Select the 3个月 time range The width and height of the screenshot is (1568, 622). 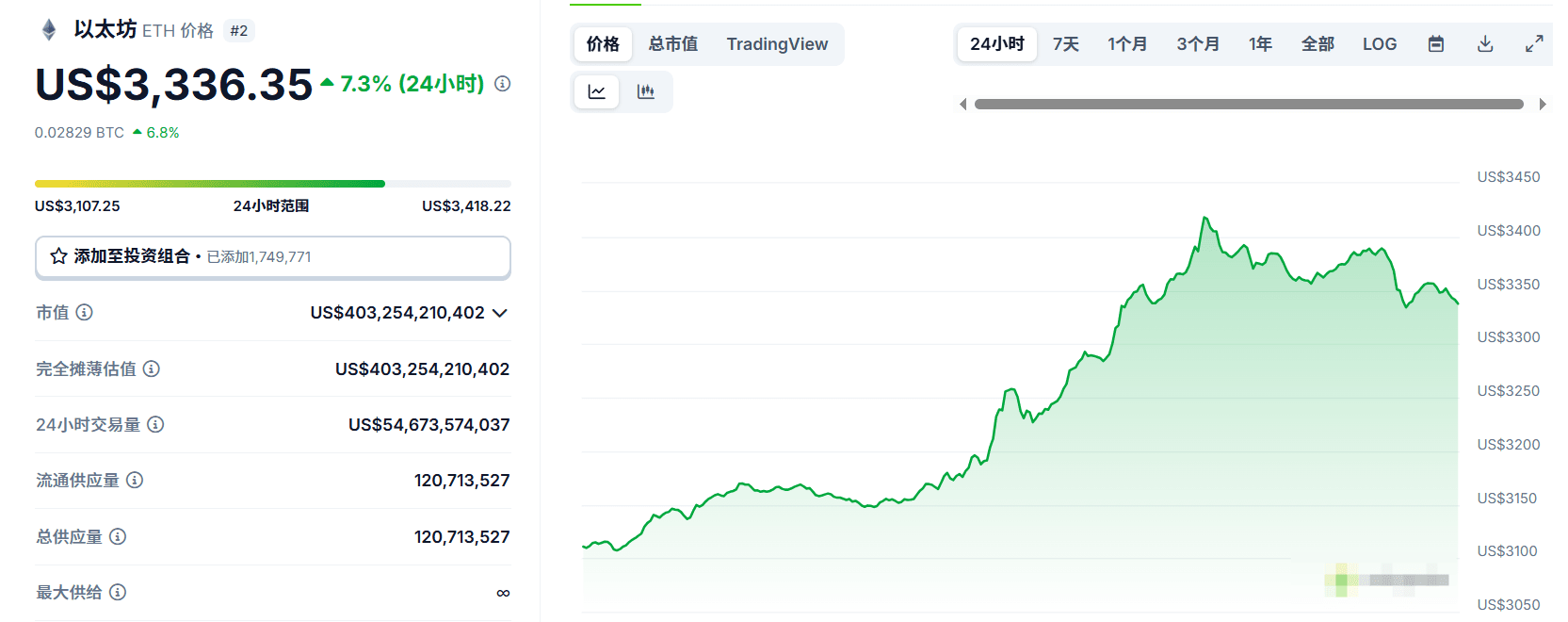click(x=1198, y=44)
